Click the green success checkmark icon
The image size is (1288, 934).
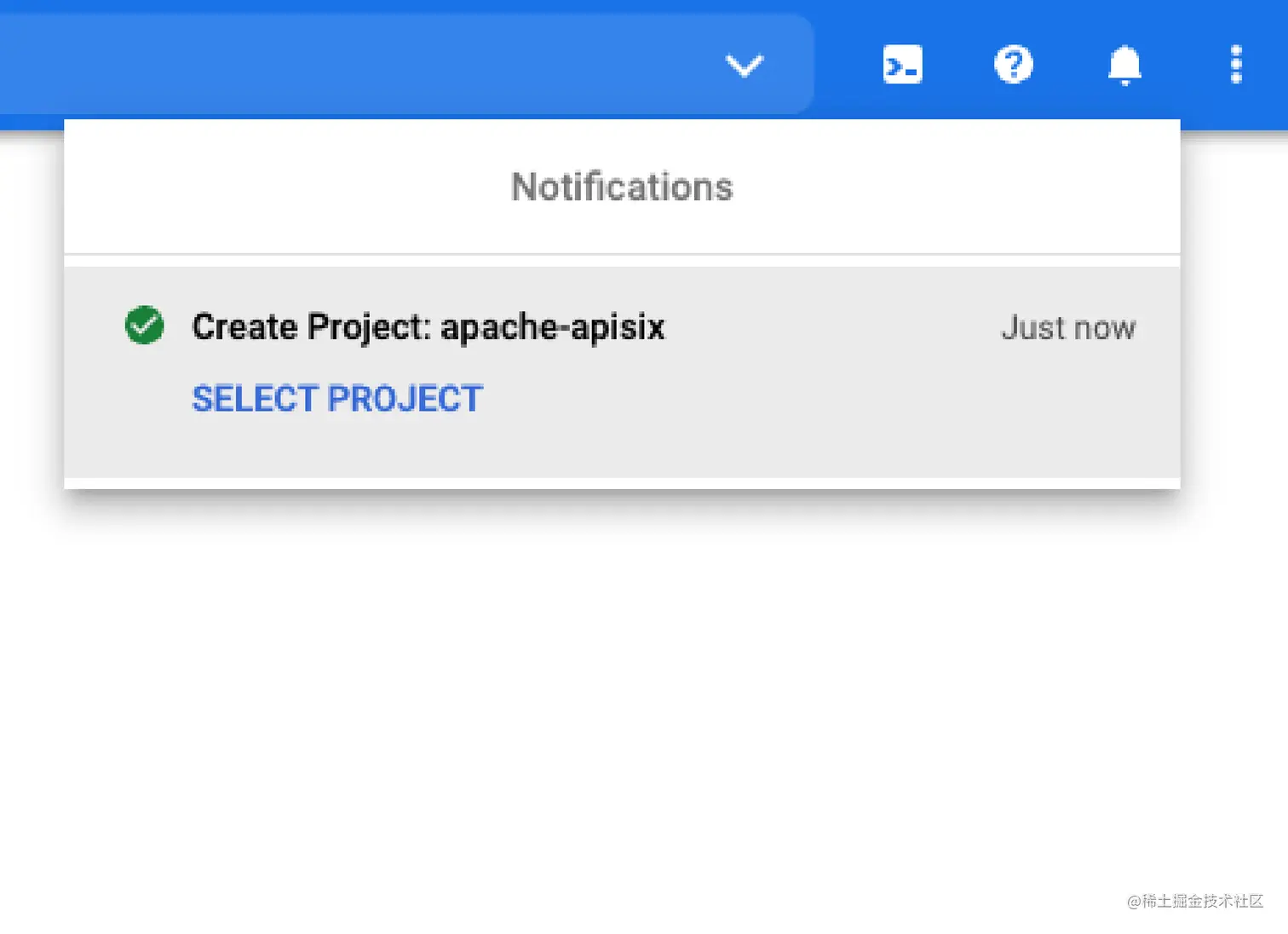(145, 326)
